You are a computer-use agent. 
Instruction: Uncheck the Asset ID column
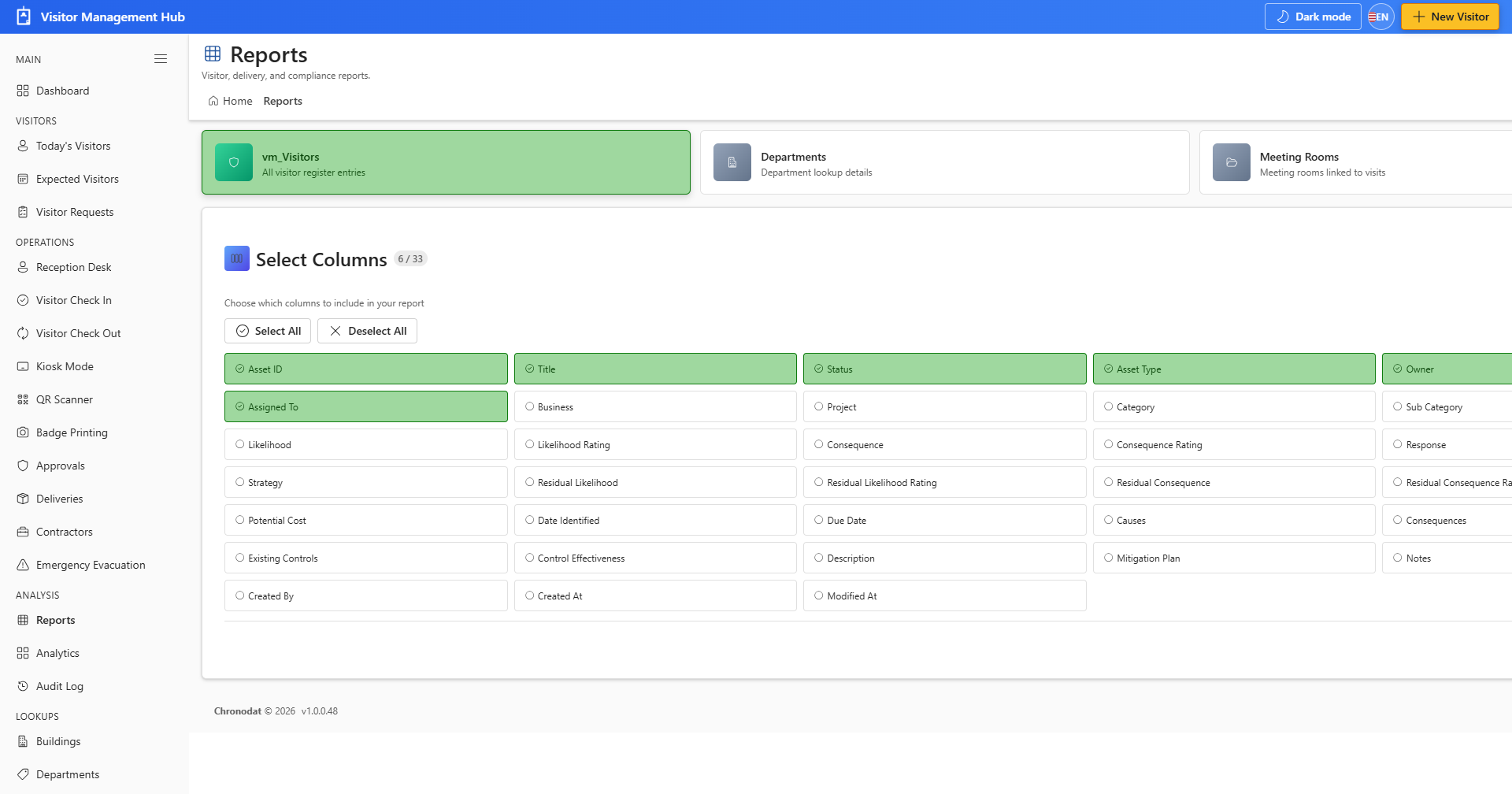[x=366, y=369]
